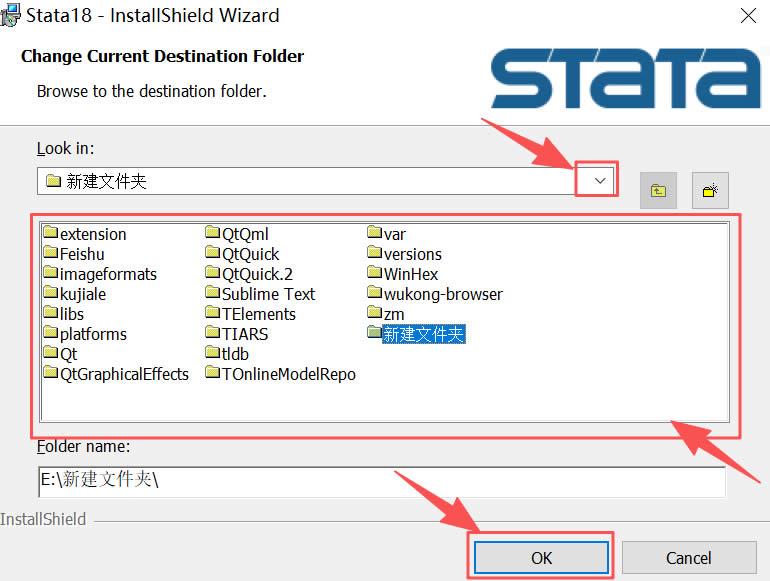Select the highlighted 新建文件夹 folder
The image size is (770, 581).
(423, 334)
